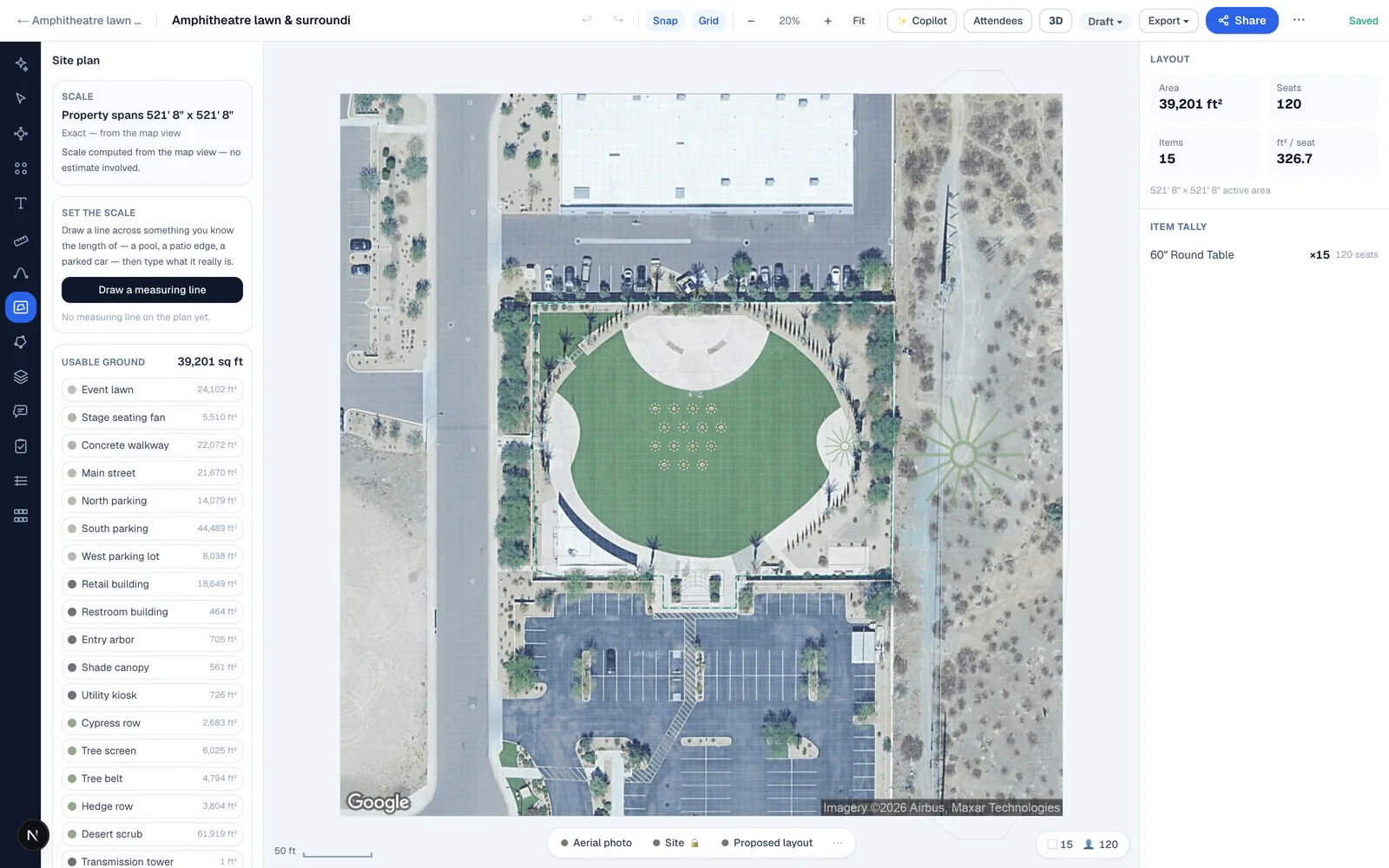Viewport: 1389px width, 868px height.
Task: Select Event lawn ground row
Action: pyautogui.click(x=152, y=390)
